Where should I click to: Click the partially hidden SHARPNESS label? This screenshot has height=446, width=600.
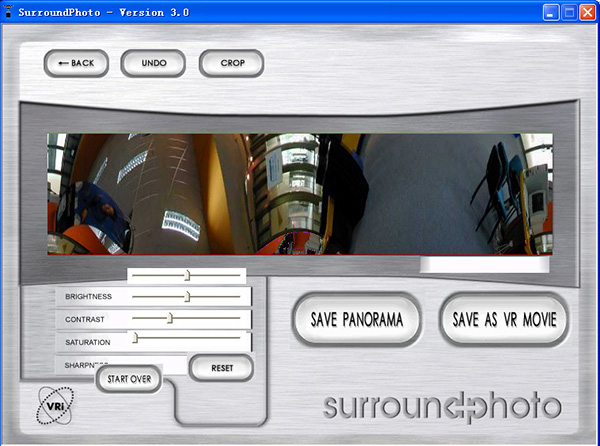coord(86,364)
